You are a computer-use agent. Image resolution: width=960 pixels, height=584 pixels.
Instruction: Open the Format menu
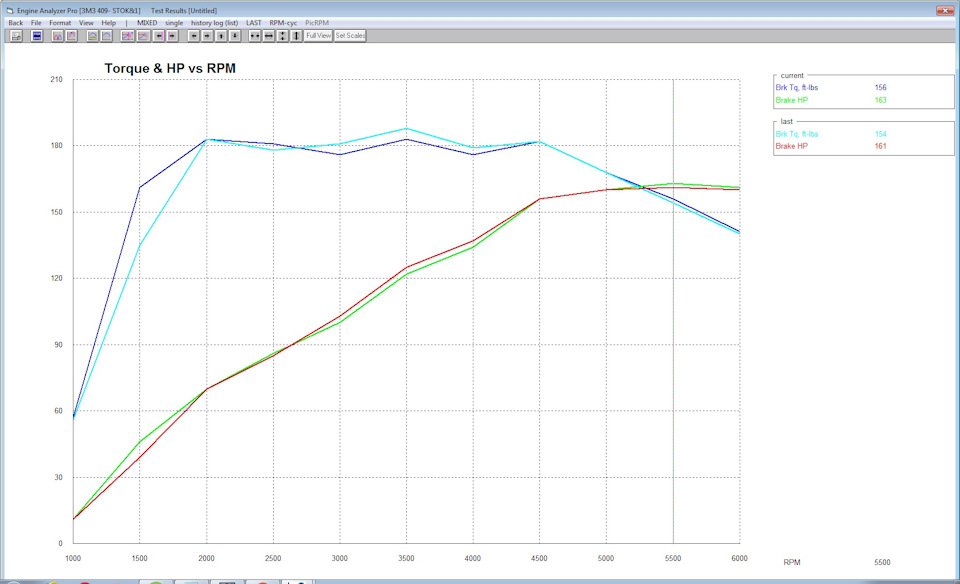tap(60, 22)
